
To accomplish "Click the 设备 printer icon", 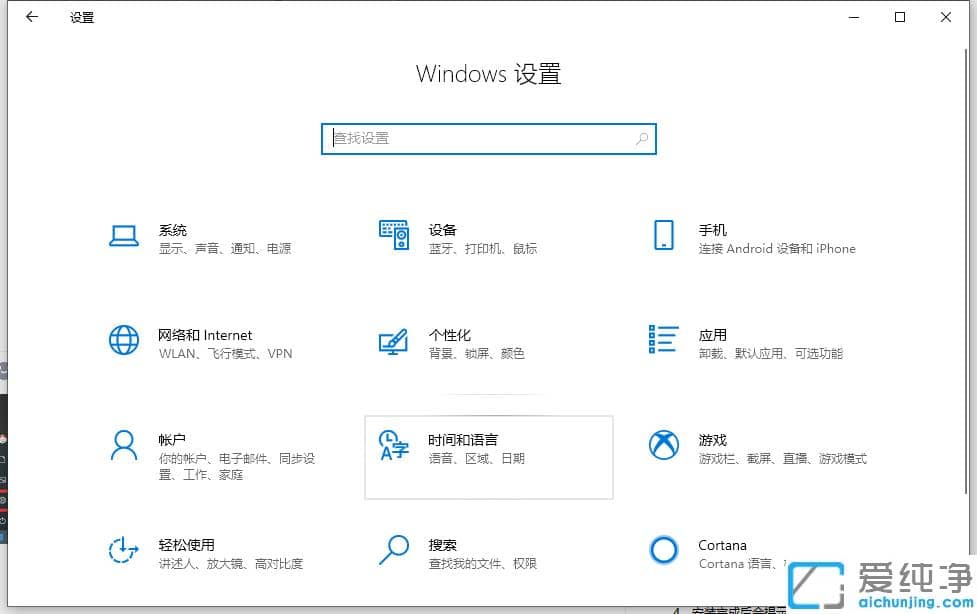I will point(394,236).
